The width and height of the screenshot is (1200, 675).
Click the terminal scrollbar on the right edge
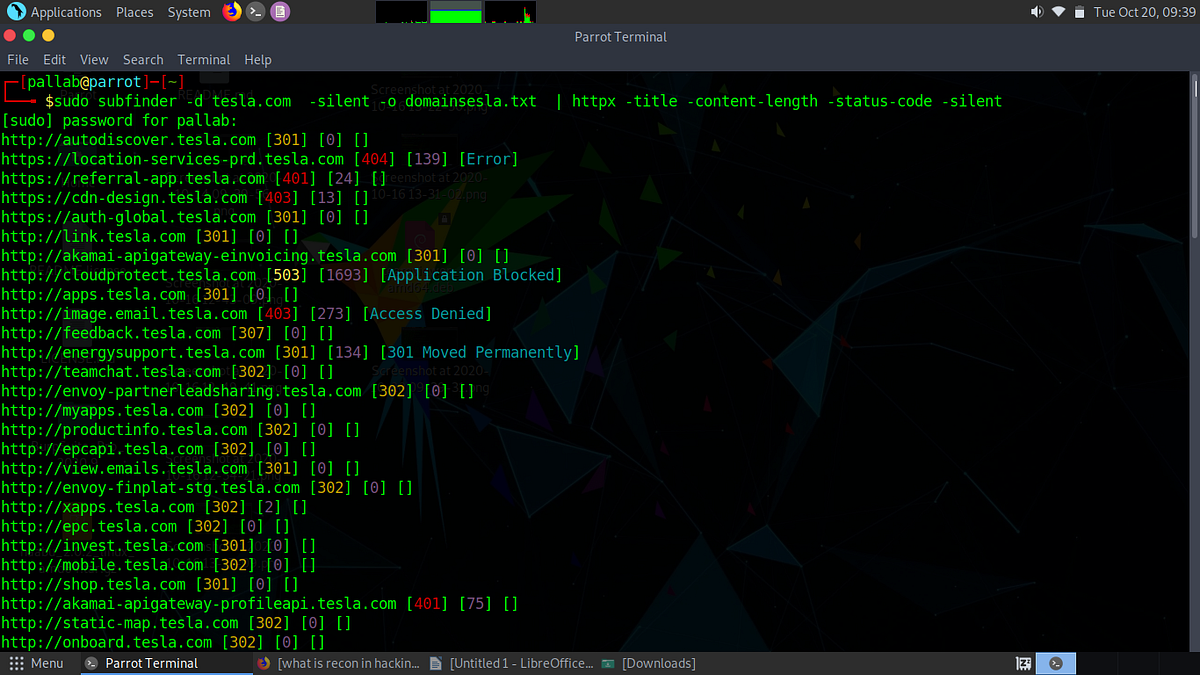(1192, 300)
